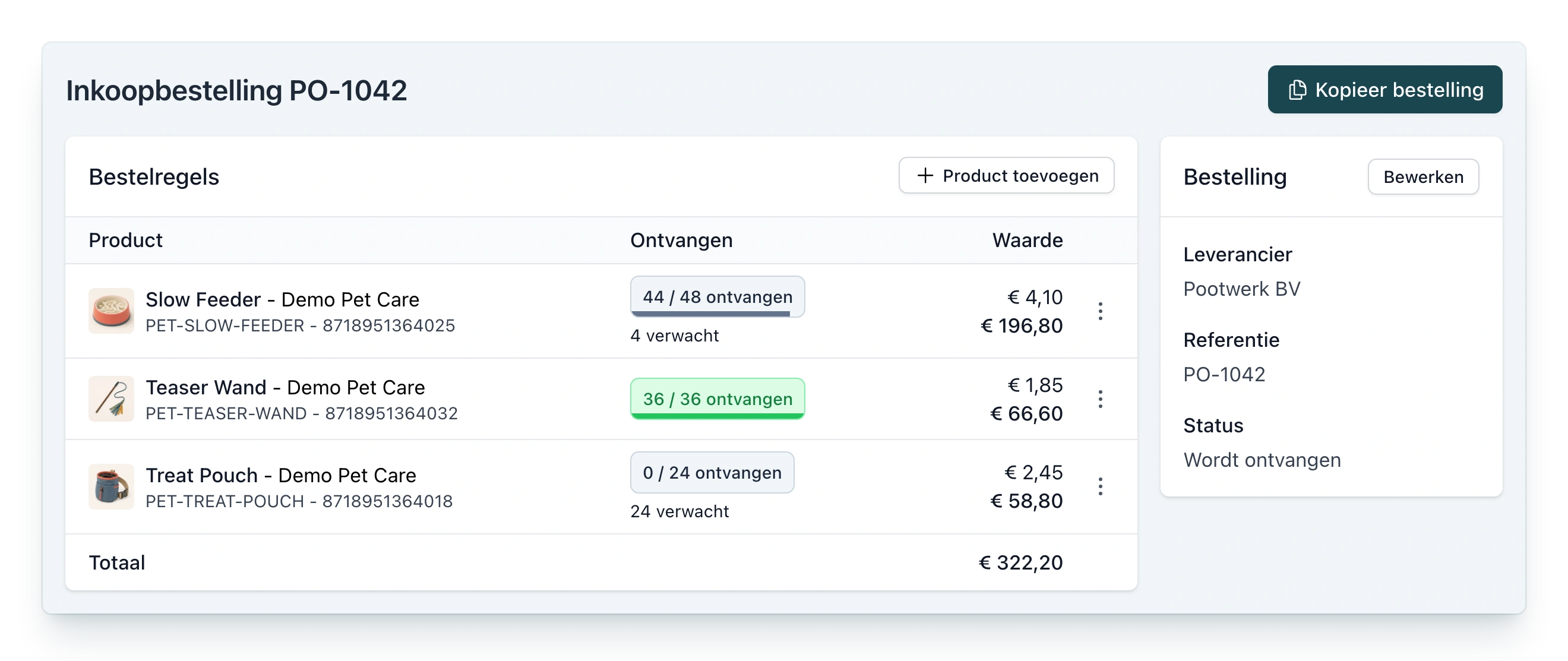
Task: Click the 44 / 48 ontvangen progress badge
Action: click(x=717, y=297)
